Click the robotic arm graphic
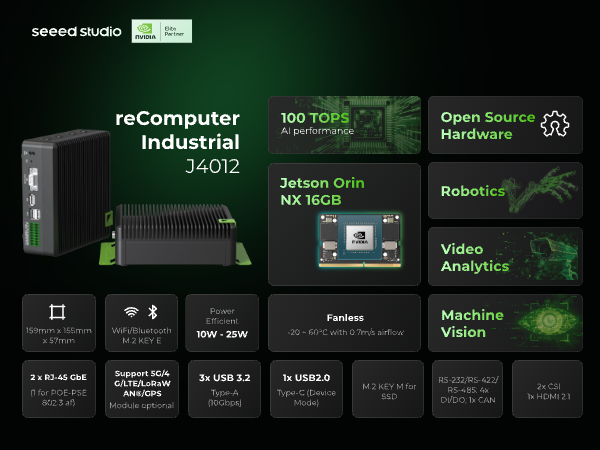 [x=540, y=189]
